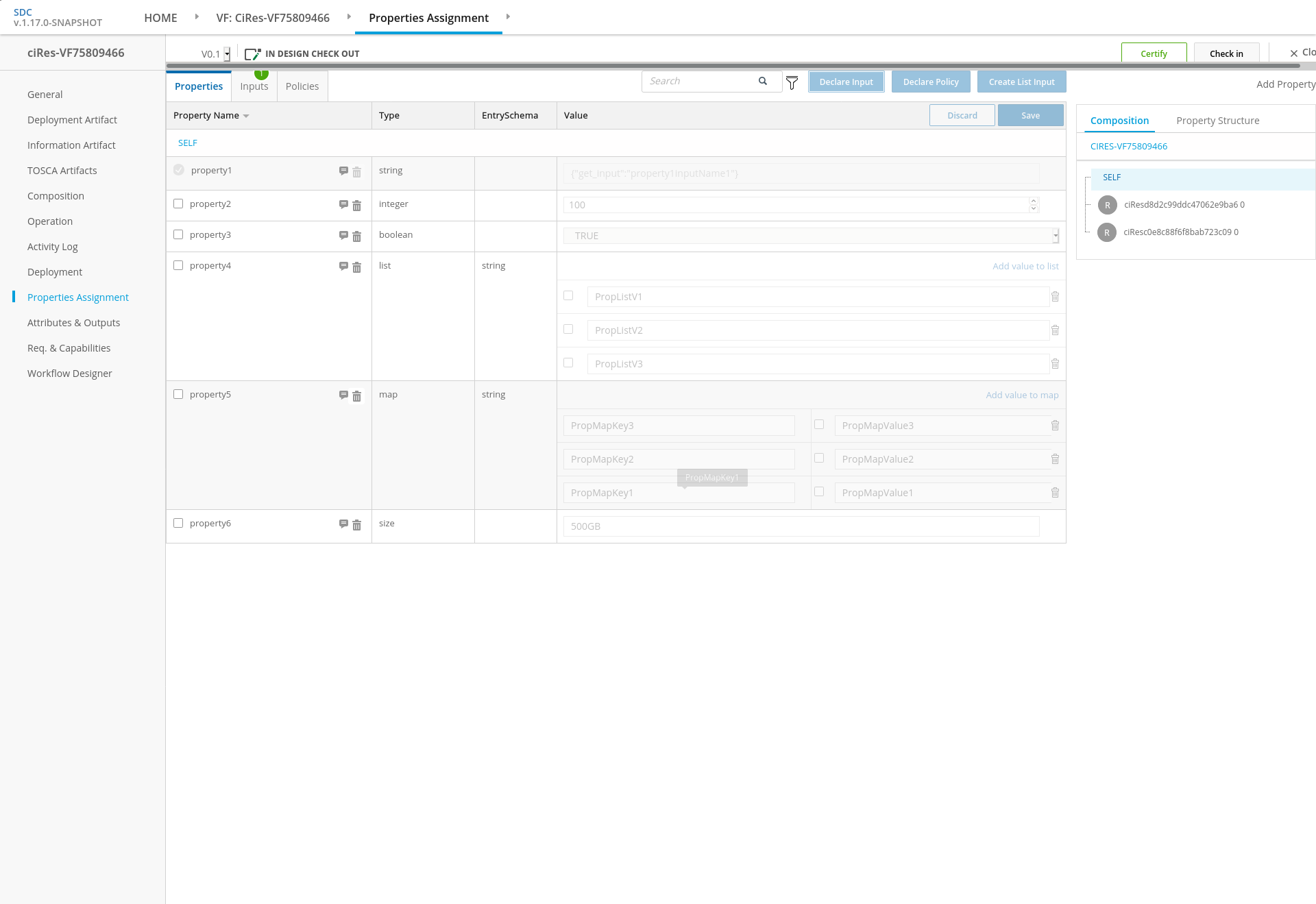The width and height of the screenshot is (1316, 904).
Task: Remove PropMapValue2 map entry via trash
Action: coord(1055,459)
